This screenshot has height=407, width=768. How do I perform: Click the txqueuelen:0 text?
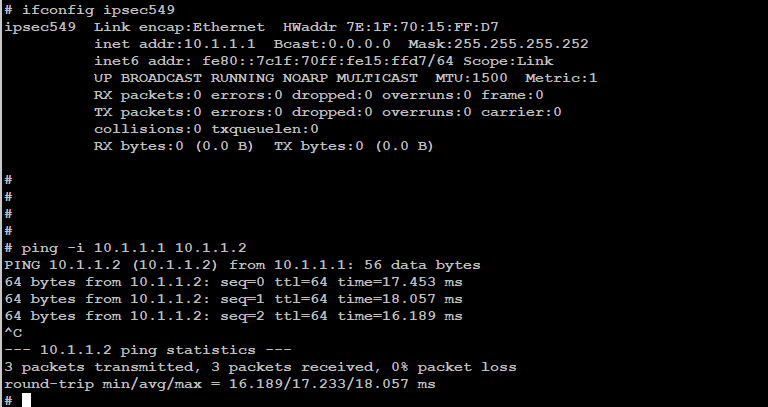(x=265, y=129)
